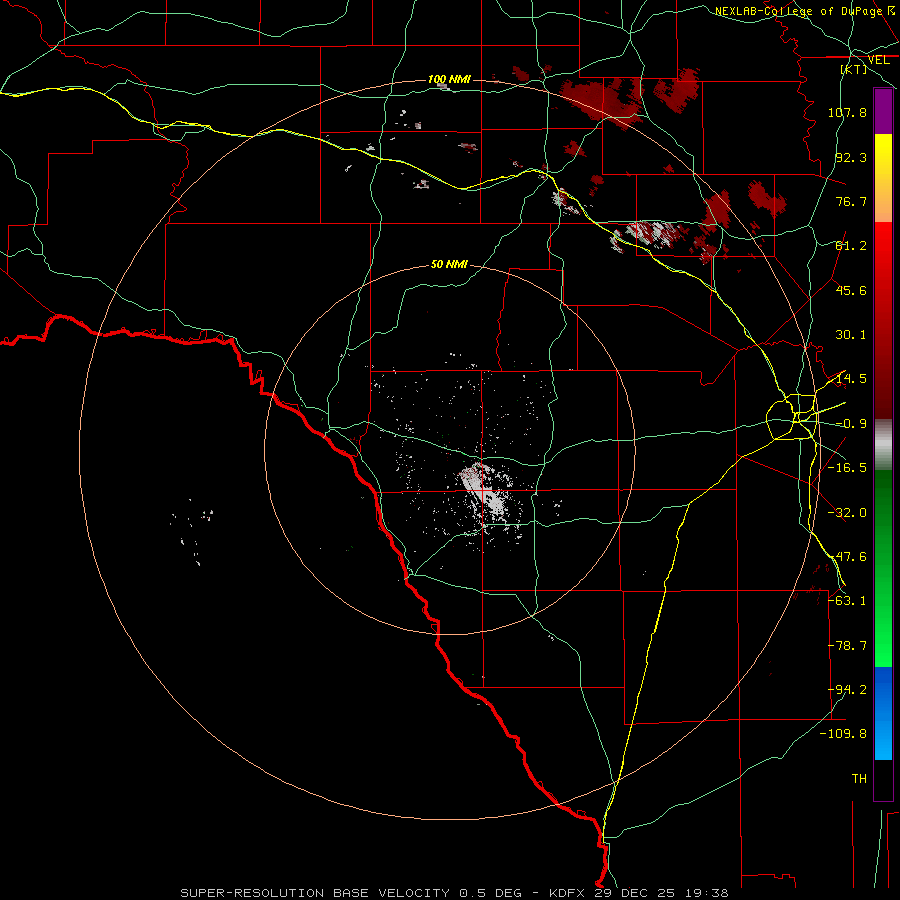Click the 107.8 velocity scale value
Viewport: 900px width, 900px height.
coord(847,112)
